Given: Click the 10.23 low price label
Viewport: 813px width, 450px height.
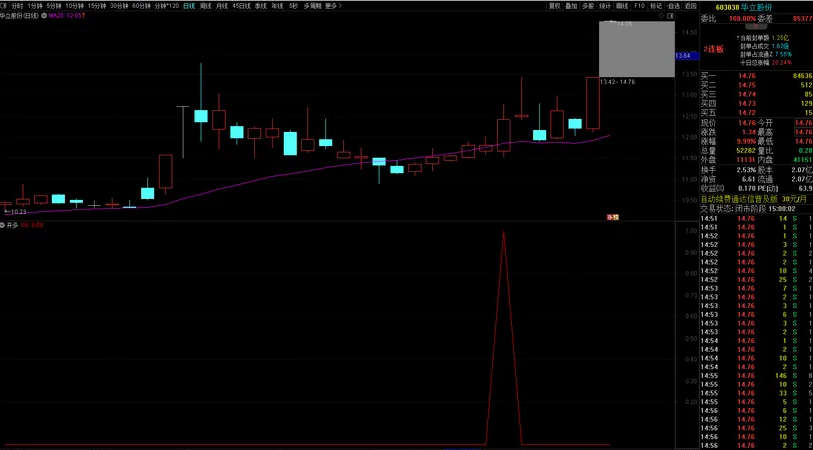Looking at the screenshot, I should 16,212.
